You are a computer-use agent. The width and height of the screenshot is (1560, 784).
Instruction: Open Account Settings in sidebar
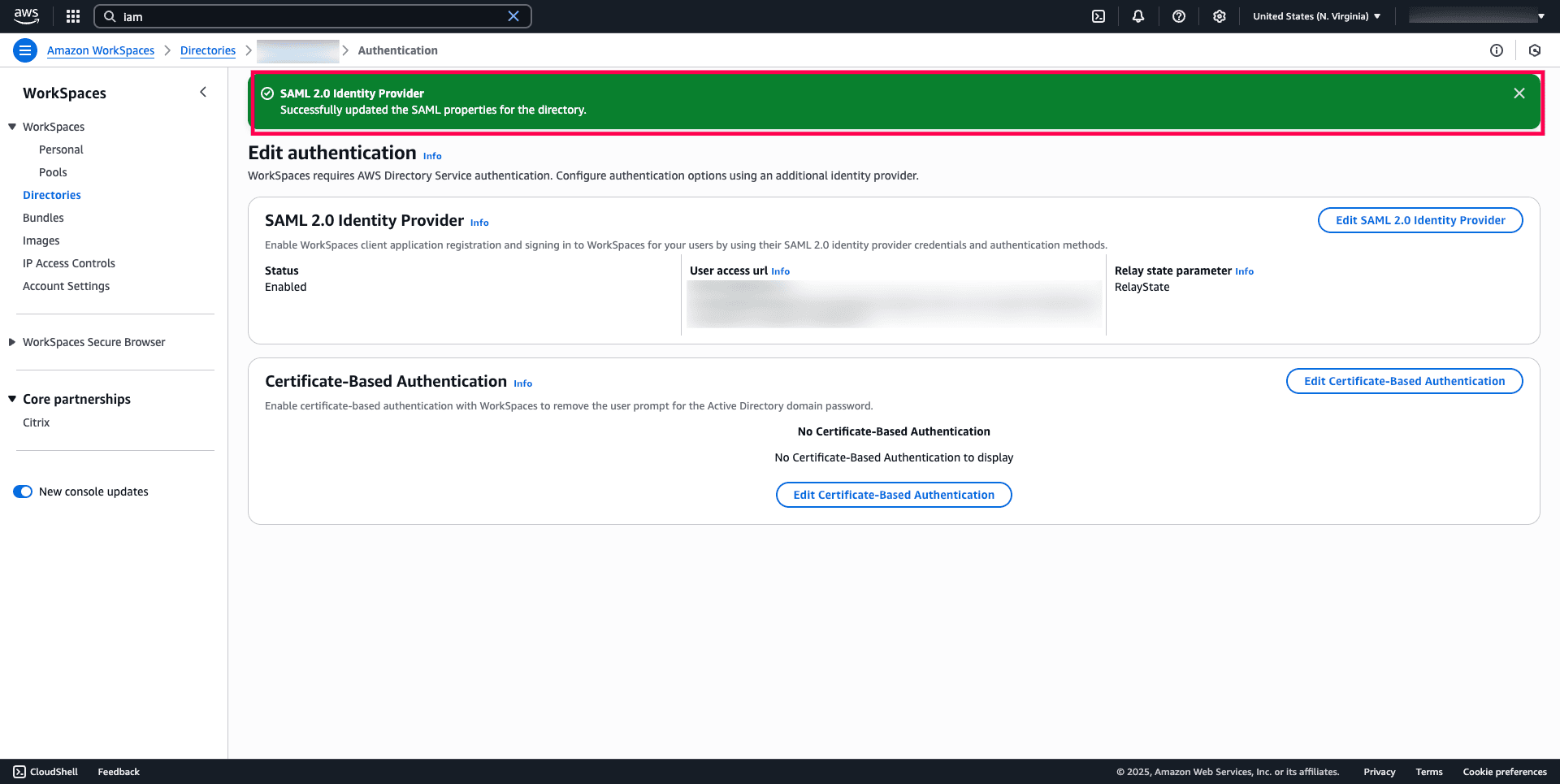66,286
